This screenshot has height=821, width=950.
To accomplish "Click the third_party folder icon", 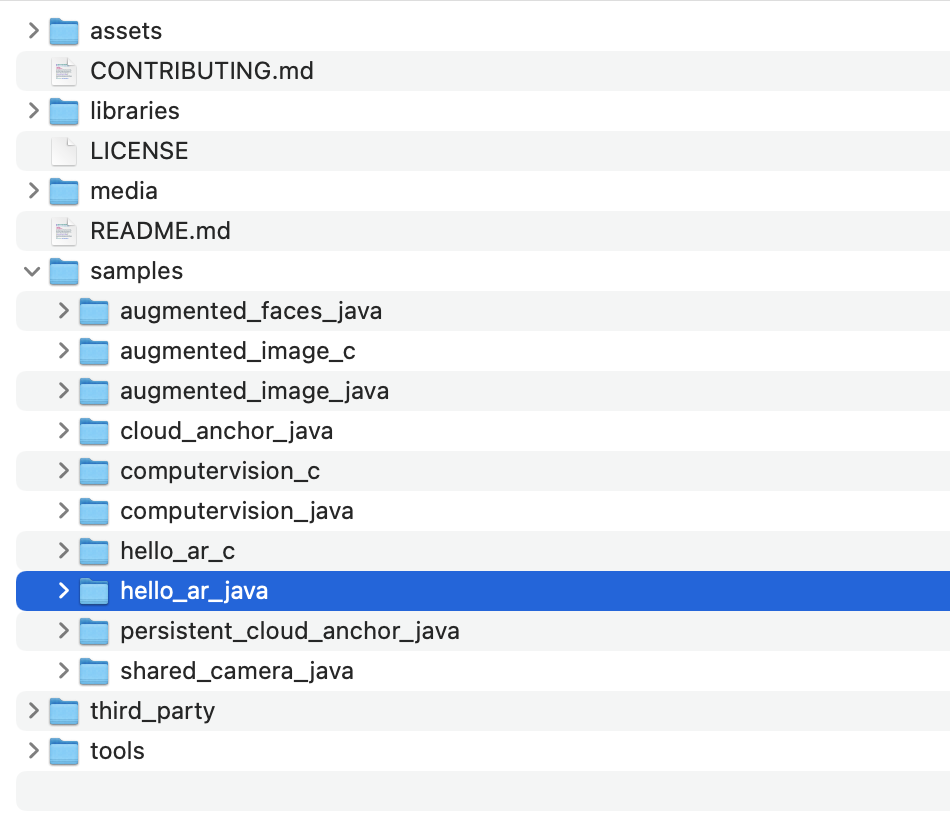I will pos(64,711).
